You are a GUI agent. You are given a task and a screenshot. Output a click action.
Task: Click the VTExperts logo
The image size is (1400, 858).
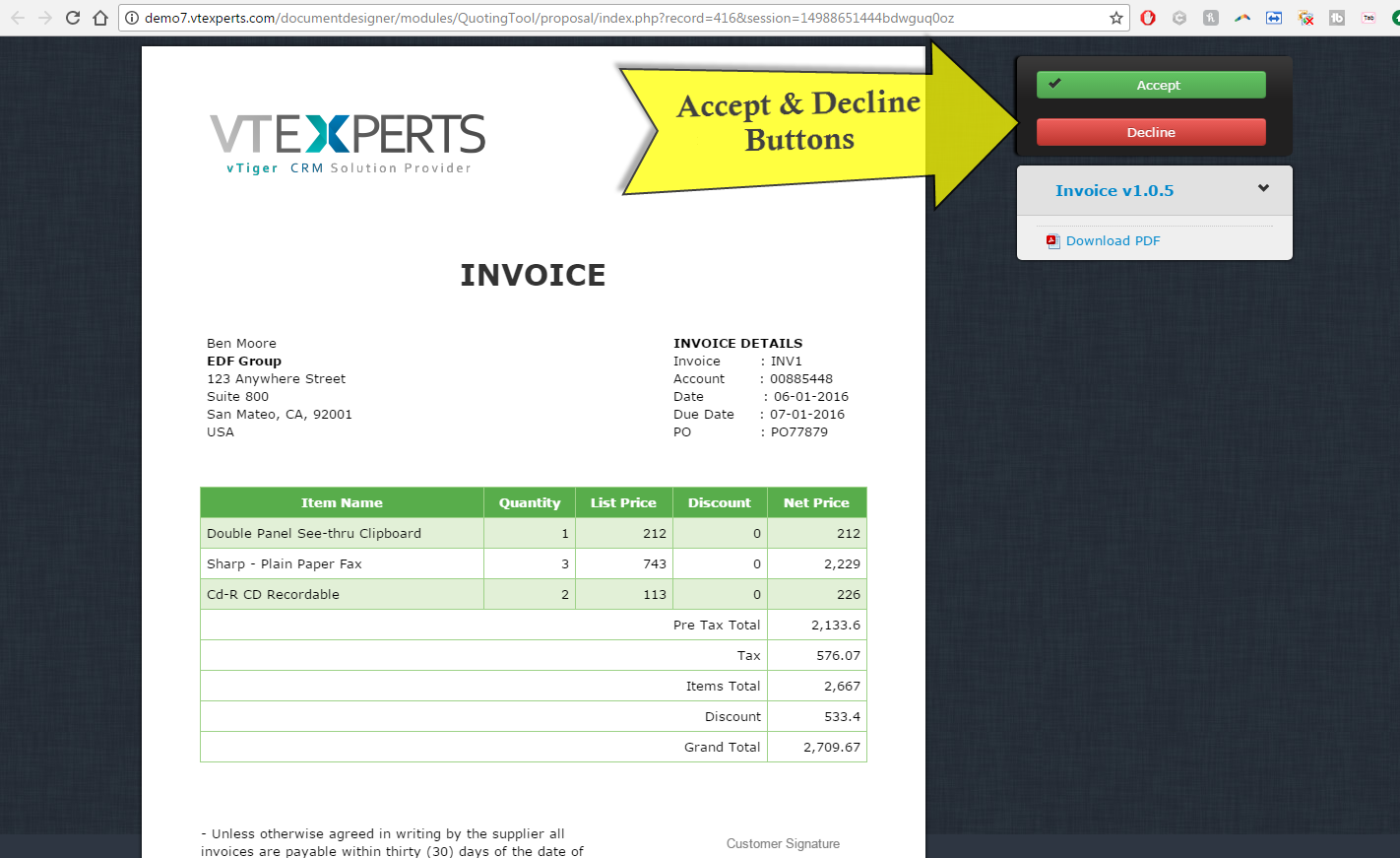coord(348,144)
